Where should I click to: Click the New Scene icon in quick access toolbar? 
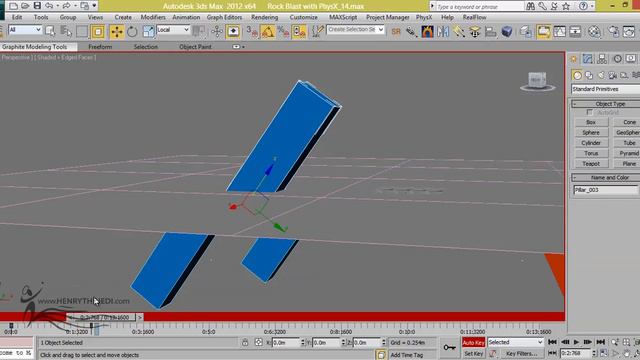pyautogui.click(x=13, y=6)
